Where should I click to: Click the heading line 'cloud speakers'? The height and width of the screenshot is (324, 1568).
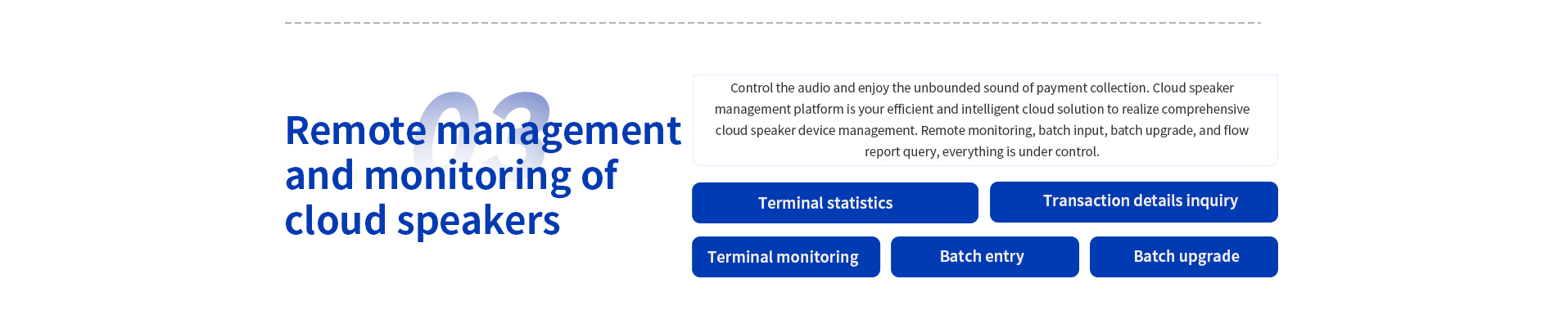click(x=423, y=221)
